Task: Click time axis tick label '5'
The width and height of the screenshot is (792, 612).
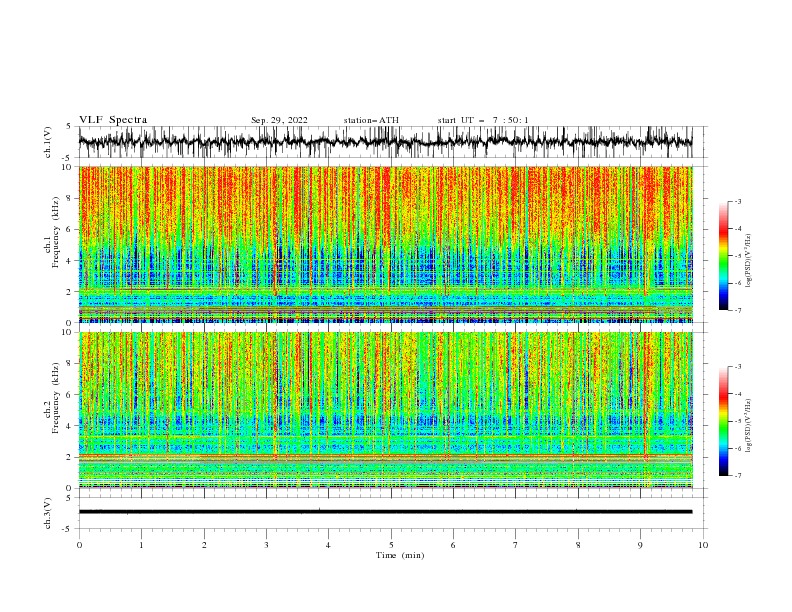Action: click(x=391, y=545)
